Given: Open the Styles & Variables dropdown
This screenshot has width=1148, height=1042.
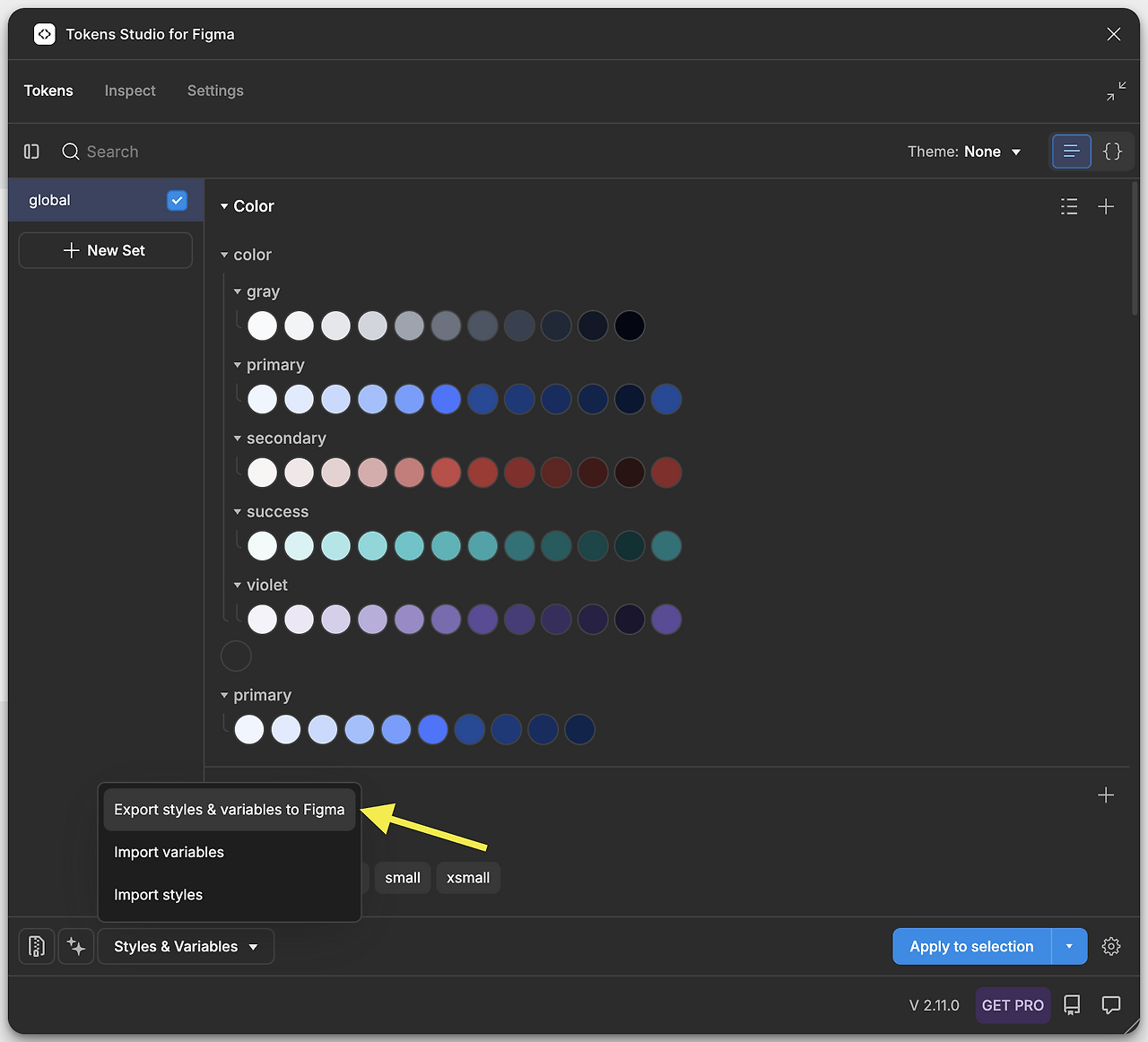Looking at the screenshot, I should pyautogui.click(x=186, y=946).
